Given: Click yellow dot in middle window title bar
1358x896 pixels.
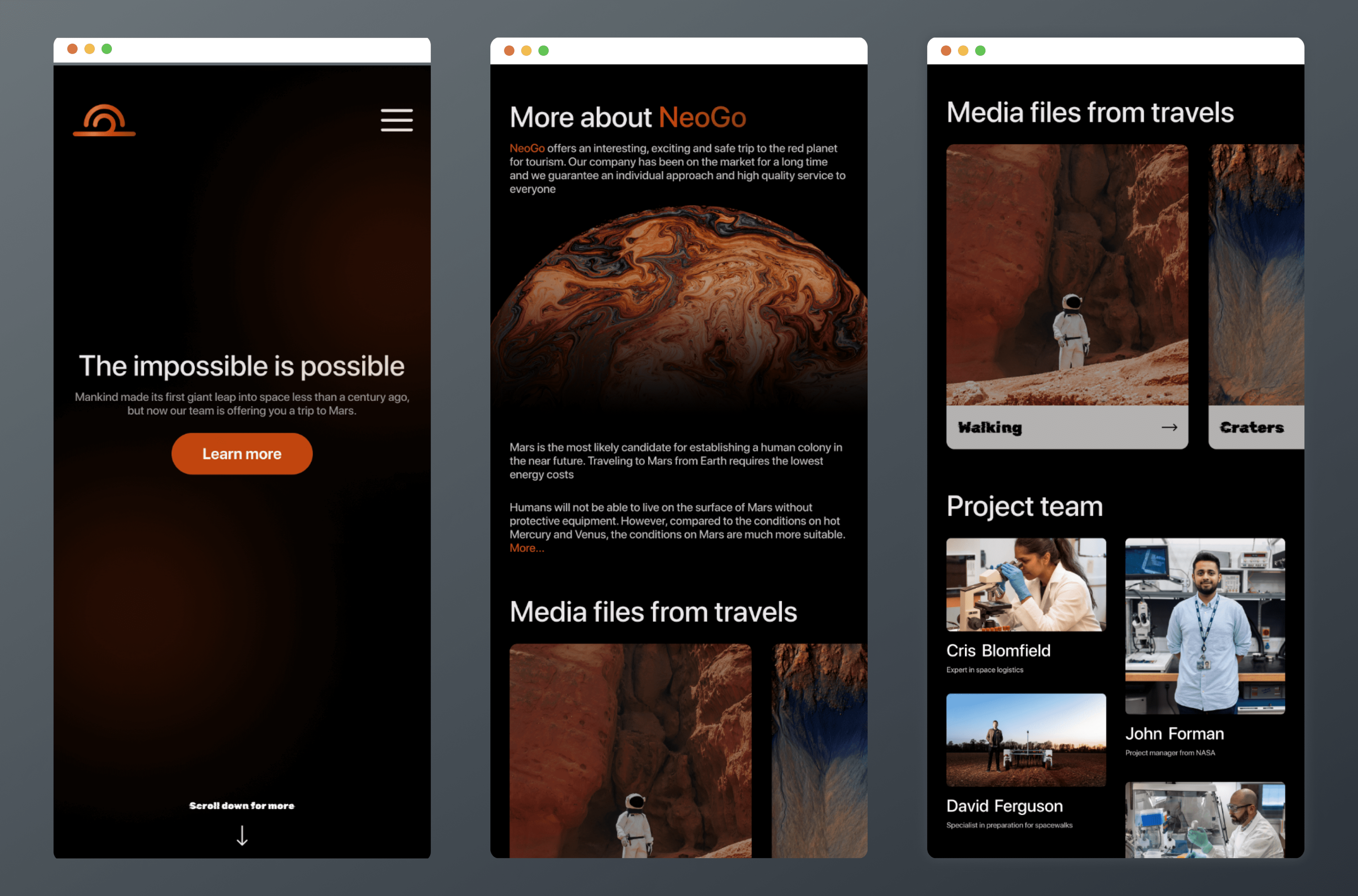Looking at the screenshot, I should tap(526, 51).
